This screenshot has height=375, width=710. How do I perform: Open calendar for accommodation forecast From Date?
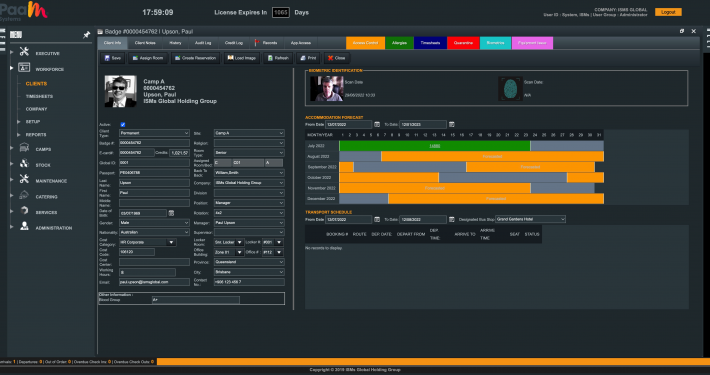click(x=377, y=125)
